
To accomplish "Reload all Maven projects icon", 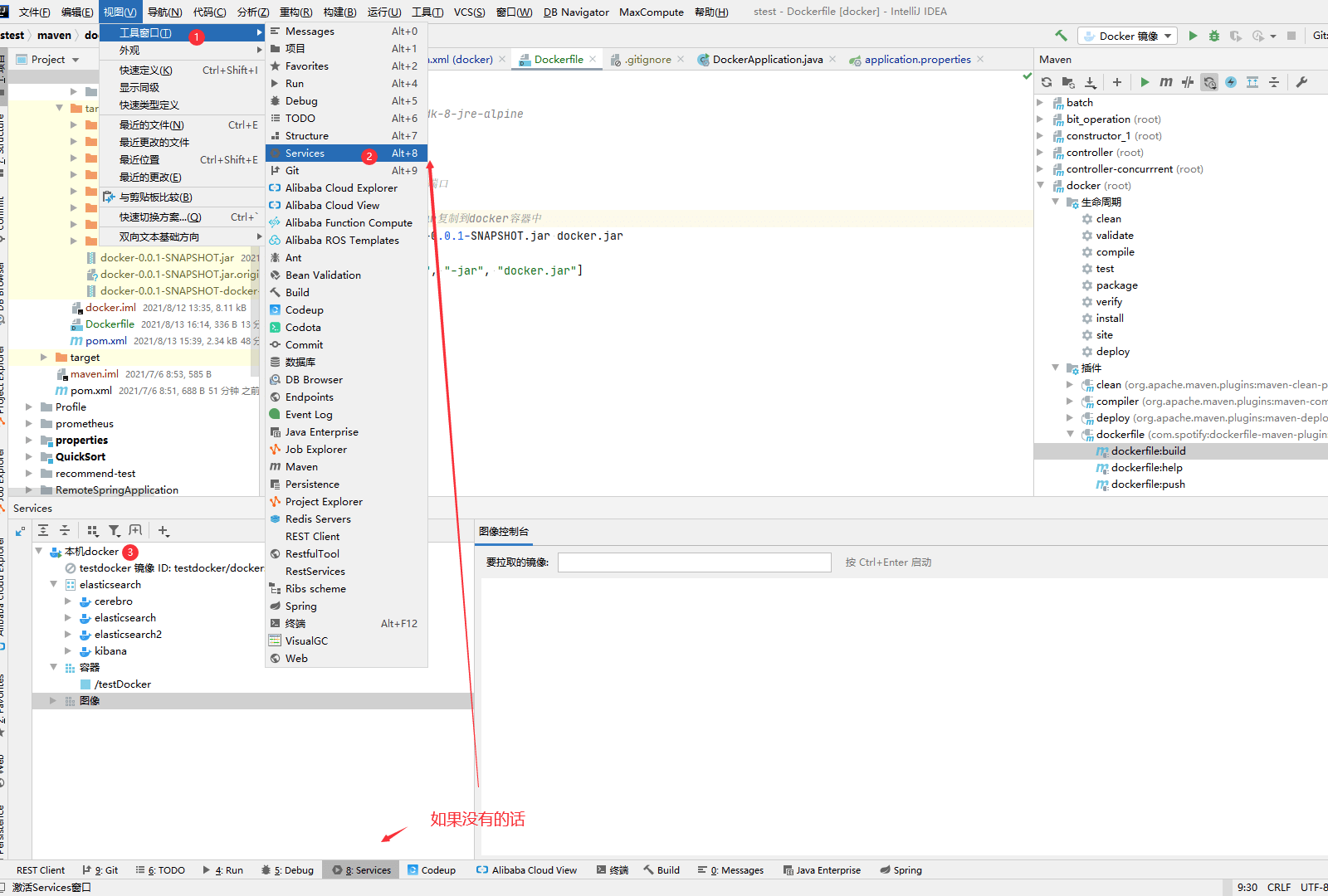I will pyautogui.click(x=1047, y=82).
